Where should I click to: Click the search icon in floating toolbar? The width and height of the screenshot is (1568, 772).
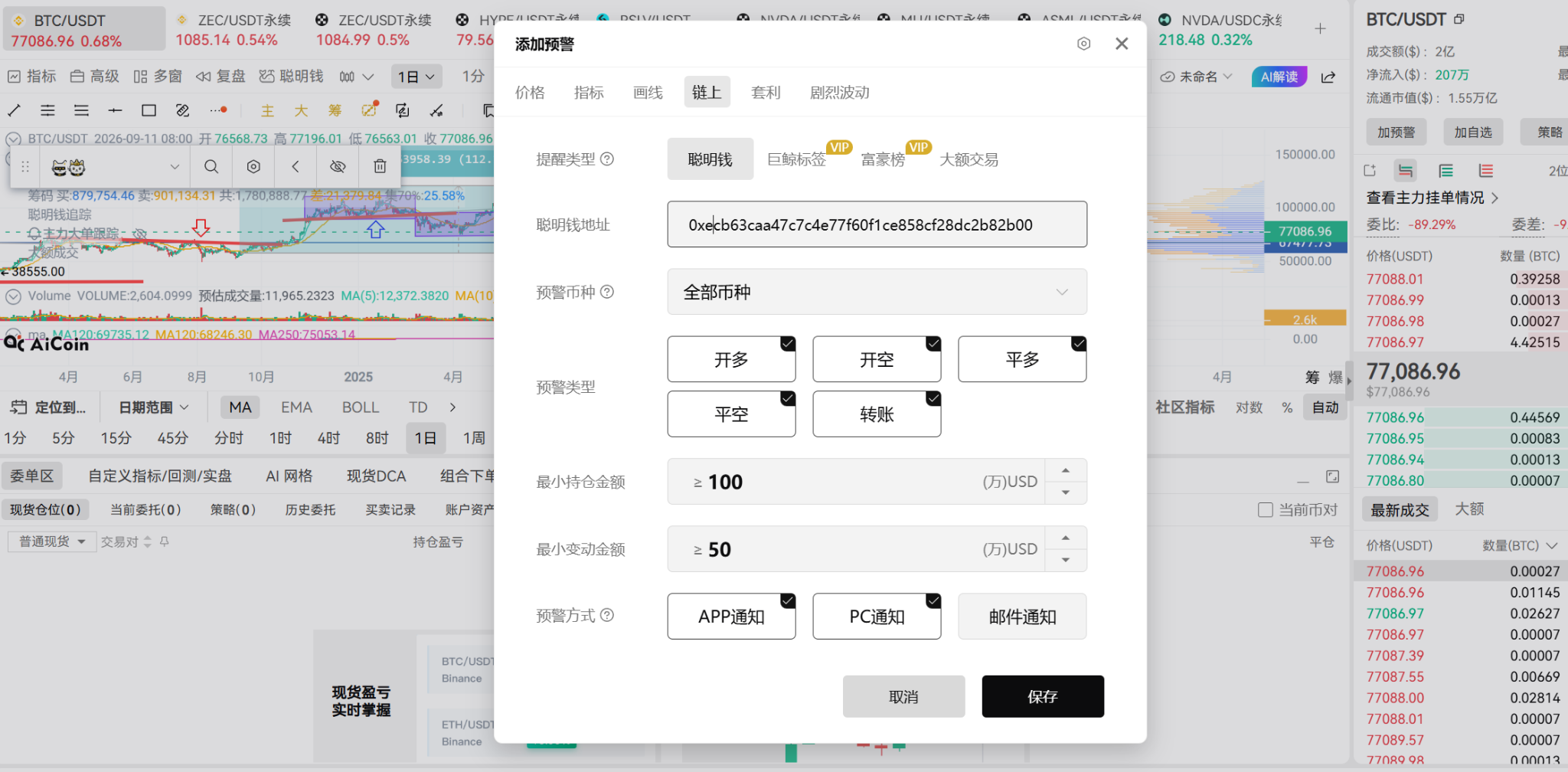pos(211,166)
